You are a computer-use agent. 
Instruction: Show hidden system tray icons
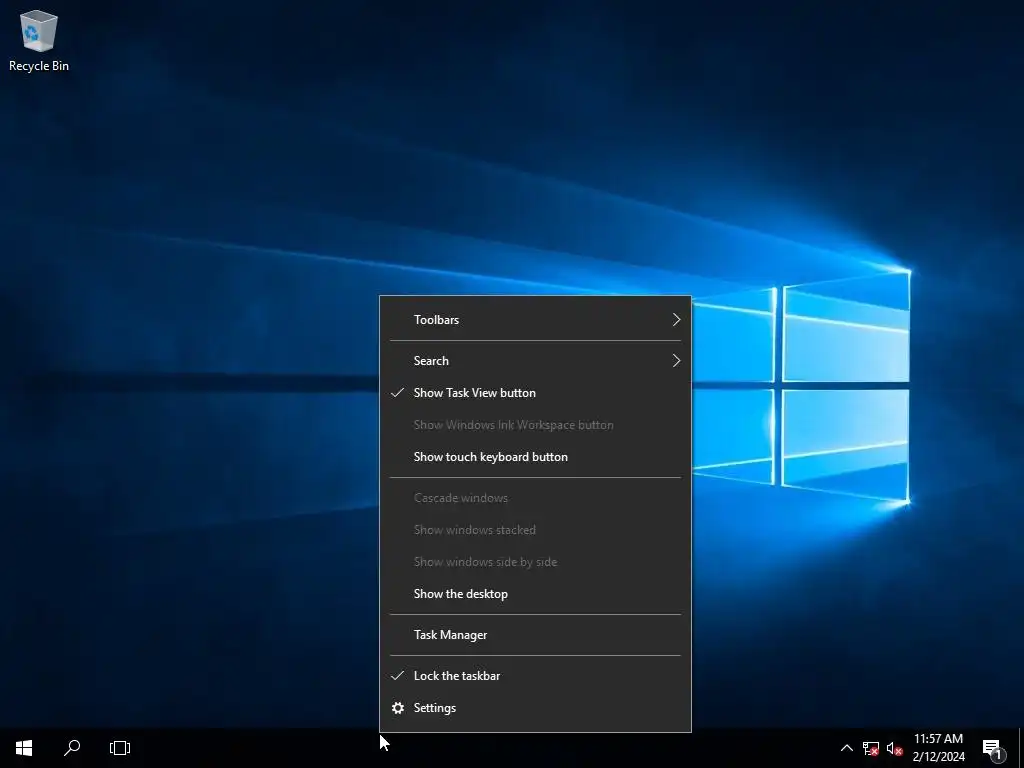coord(846,748)
